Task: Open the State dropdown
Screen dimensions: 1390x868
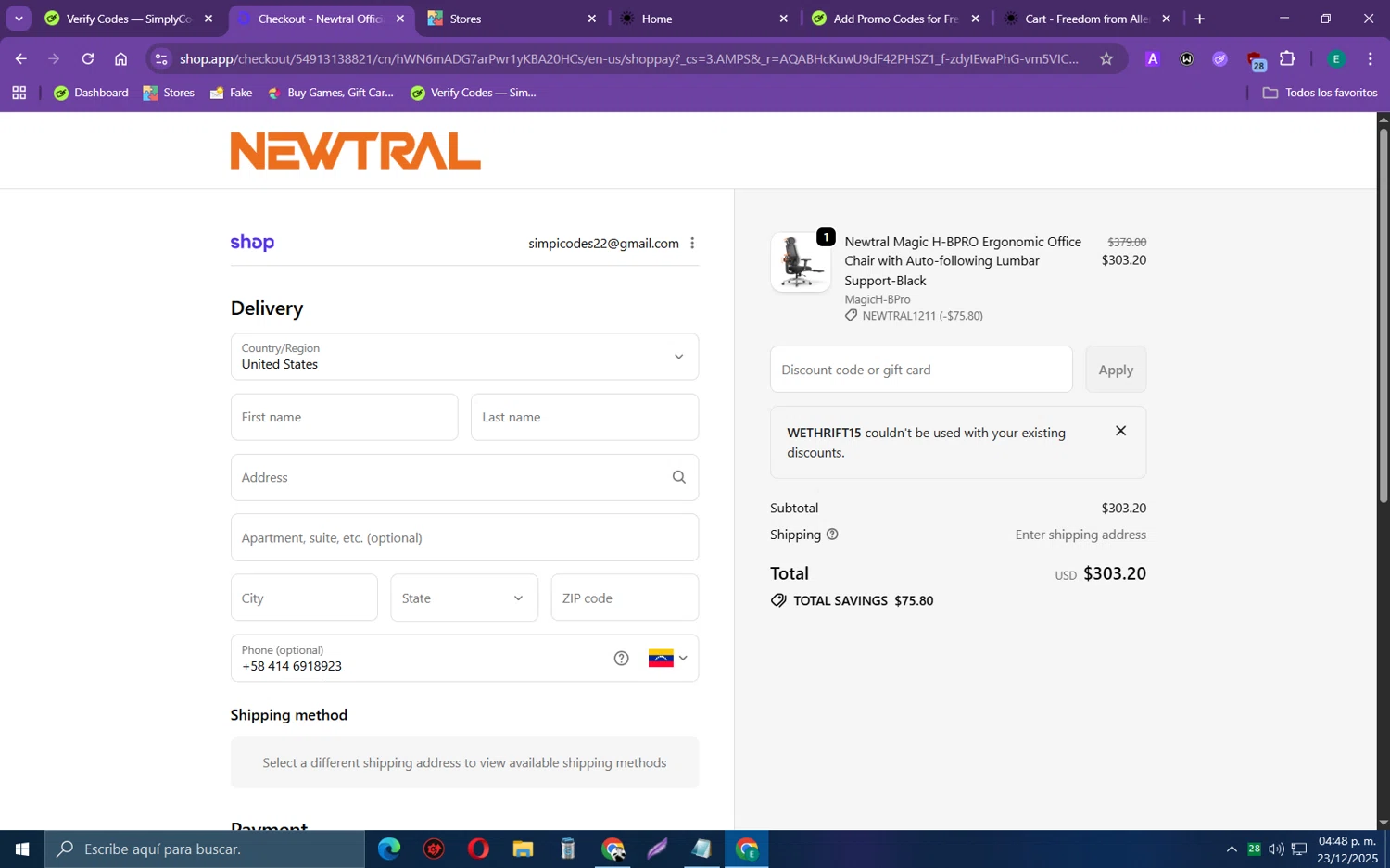Action: click(x=464, y=598)
